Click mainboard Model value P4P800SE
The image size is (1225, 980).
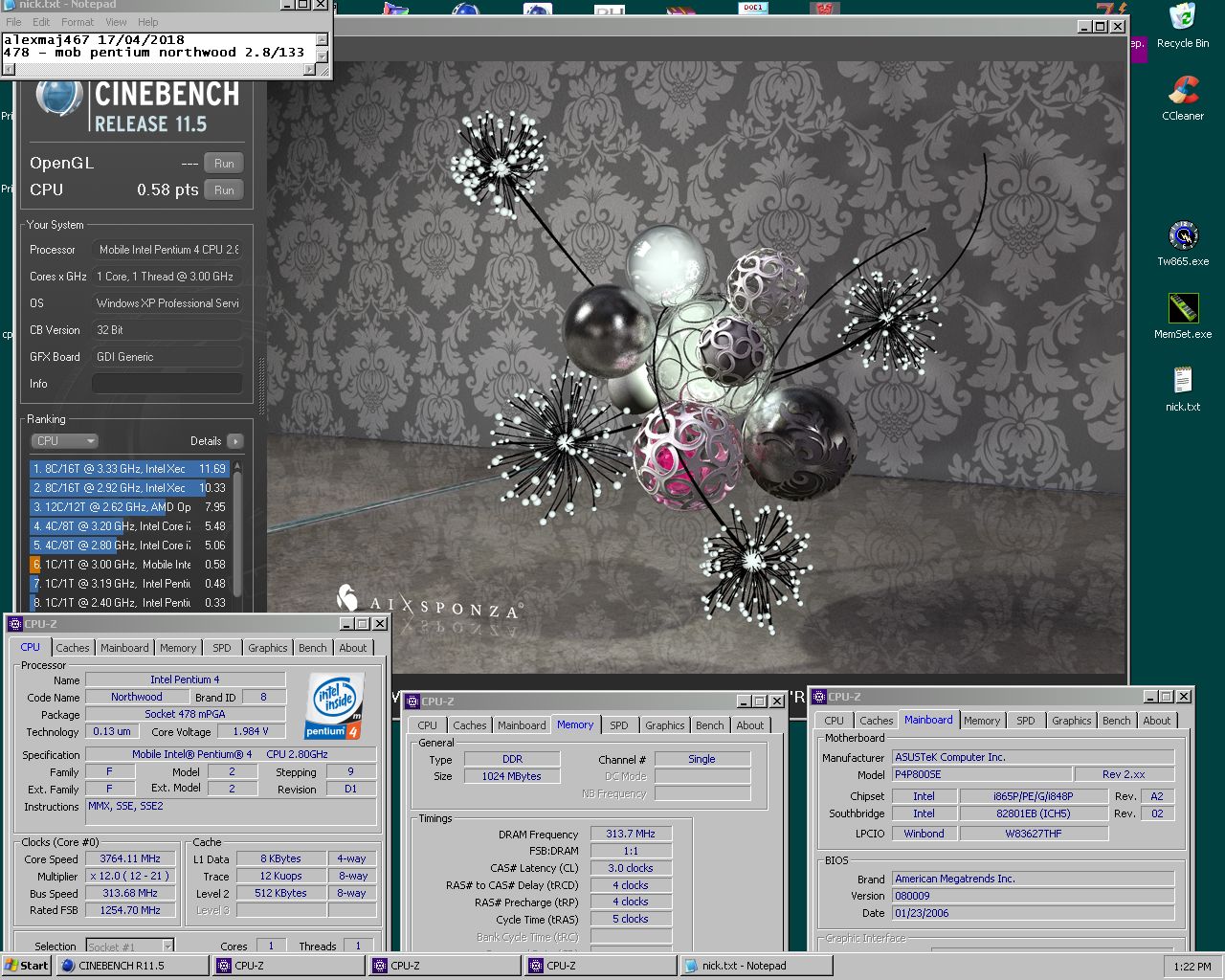pos(981,774)
